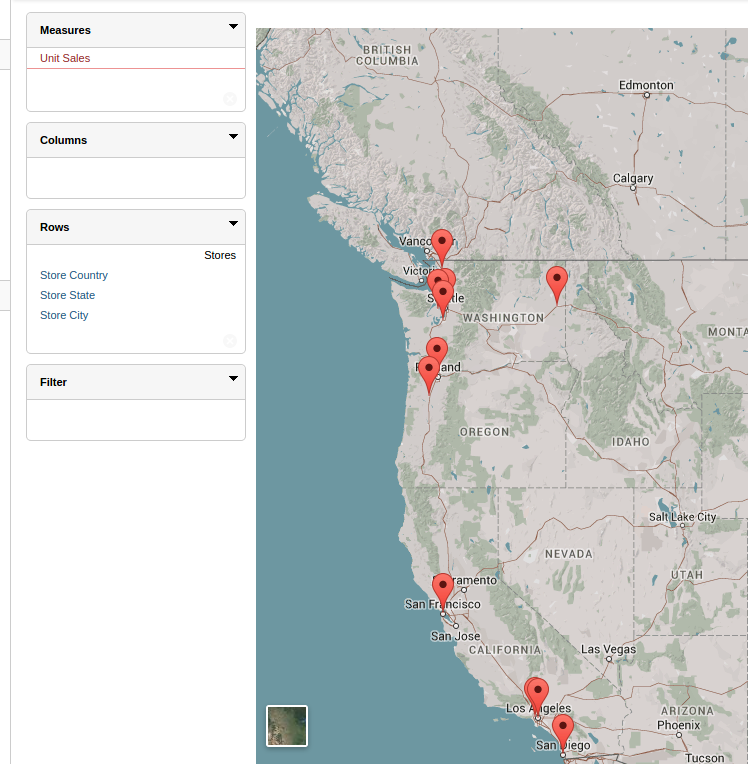Viewport: 748px width, 764px height.
Task: Click the Stores dimension label
Action: 220,255
